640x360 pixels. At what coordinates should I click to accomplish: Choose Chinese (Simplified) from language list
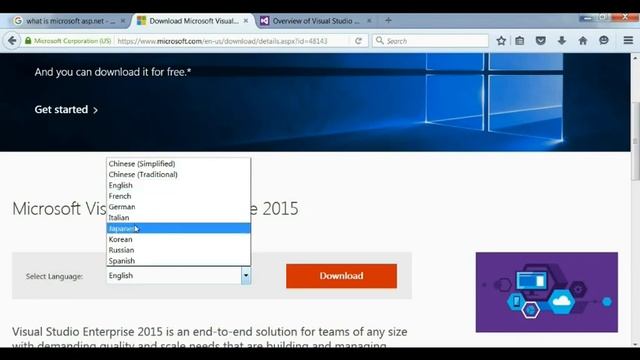coord(178,164)
